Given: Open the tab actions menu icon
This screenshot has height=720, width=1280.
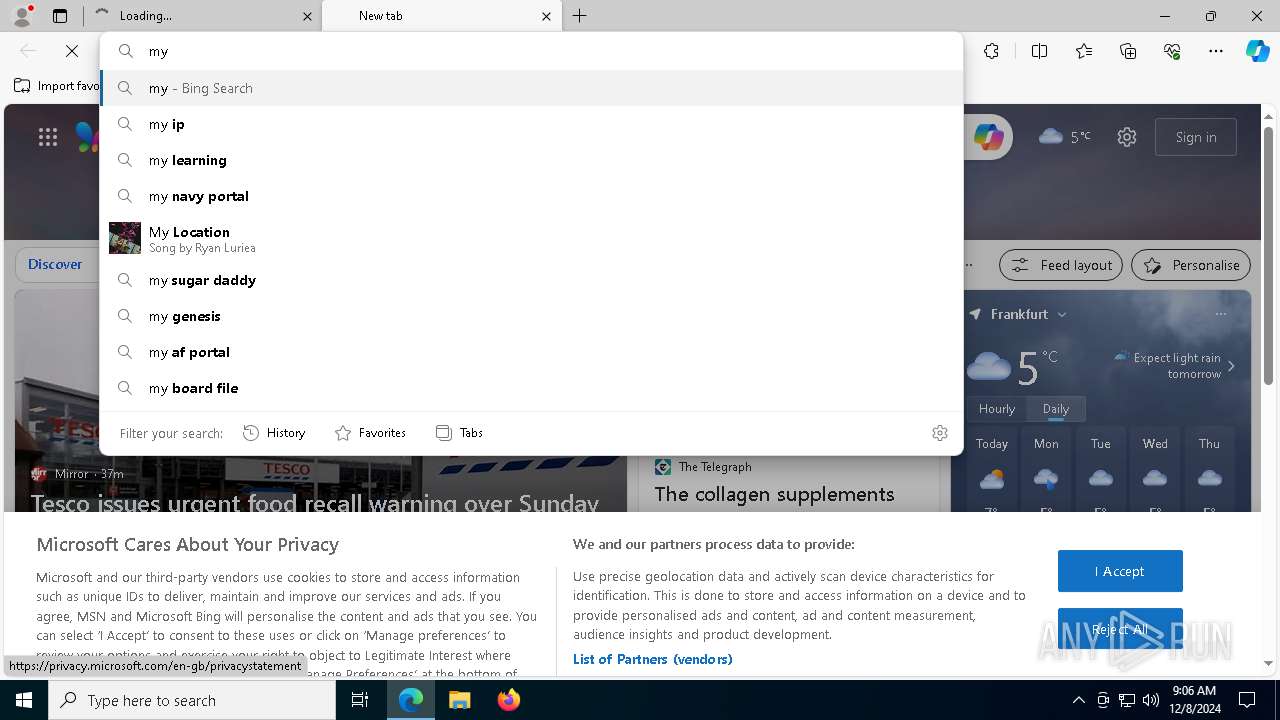Looking at the screenshot, I should pyautogui.click(x=60, y=16).
